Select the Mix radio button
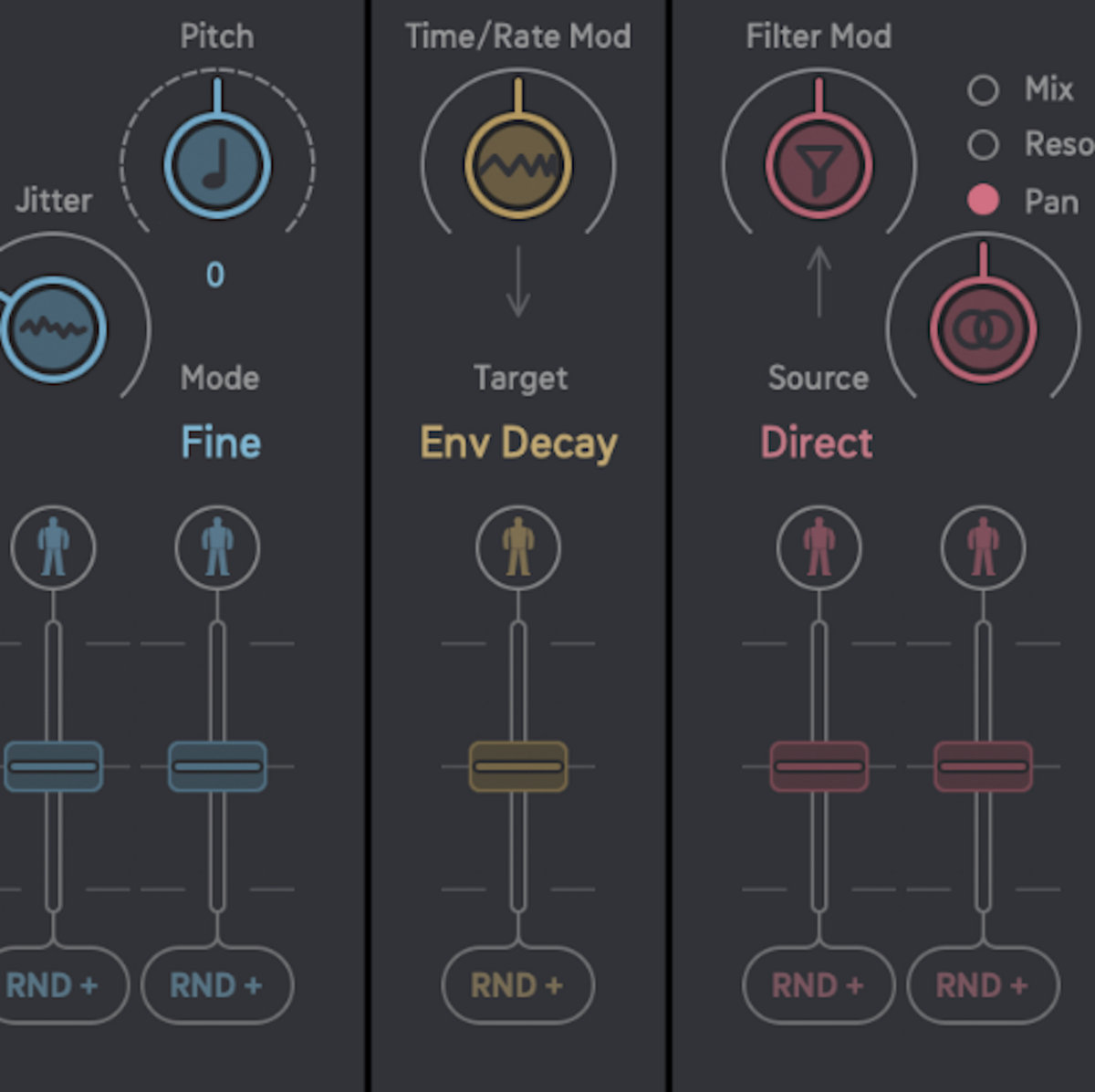 tap(983, 89)
